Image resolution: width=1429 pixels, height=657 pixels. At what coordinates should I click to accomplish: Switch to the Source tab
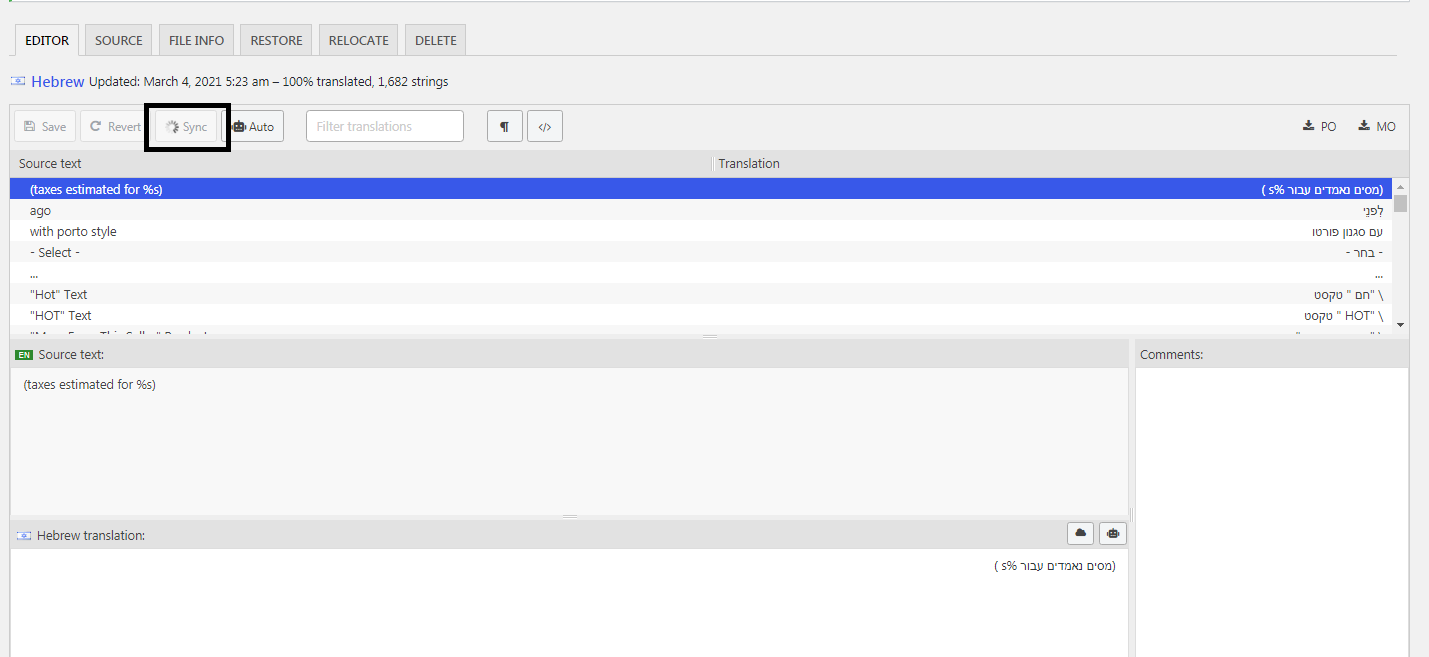coord(119,40)
